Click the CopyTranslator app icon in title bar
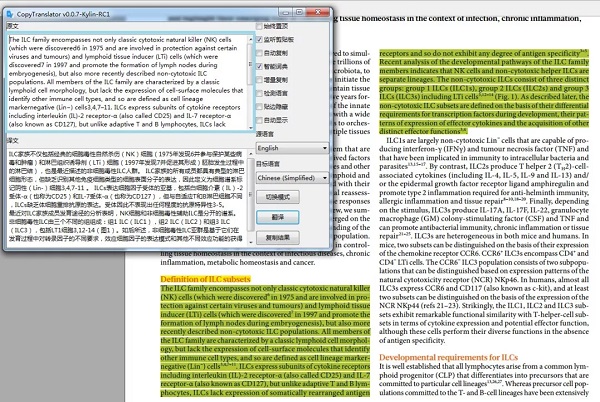 (10, 14)
